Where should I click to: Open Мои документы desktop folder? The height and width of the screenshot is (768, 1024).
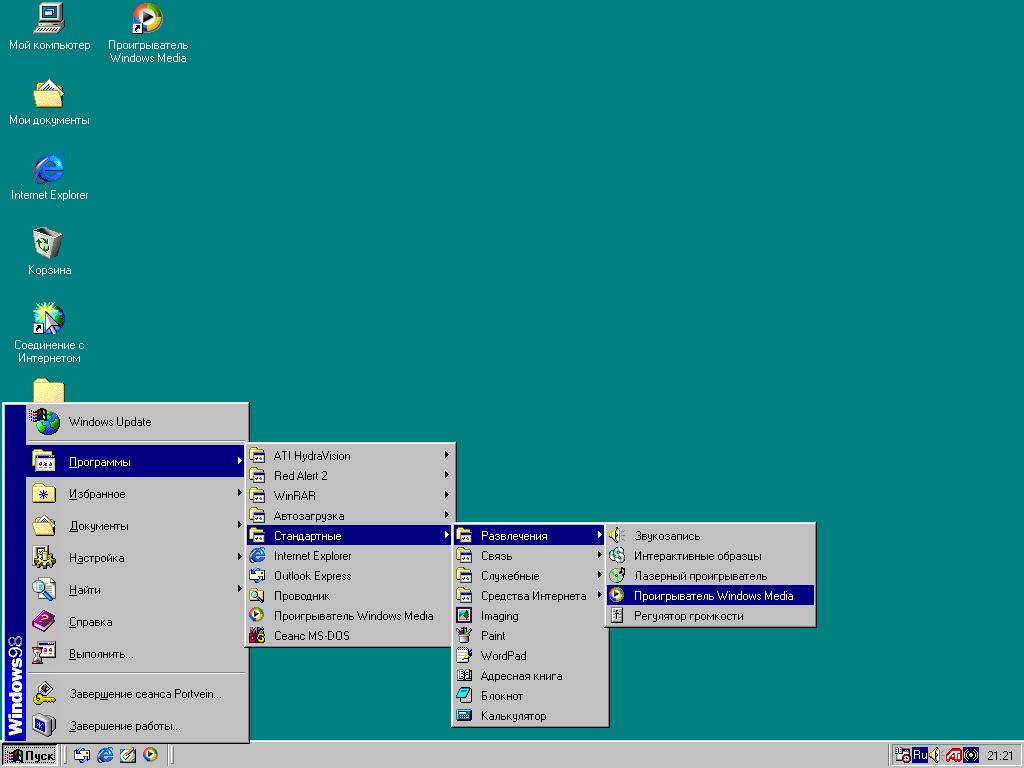click(x=49, y=102)
